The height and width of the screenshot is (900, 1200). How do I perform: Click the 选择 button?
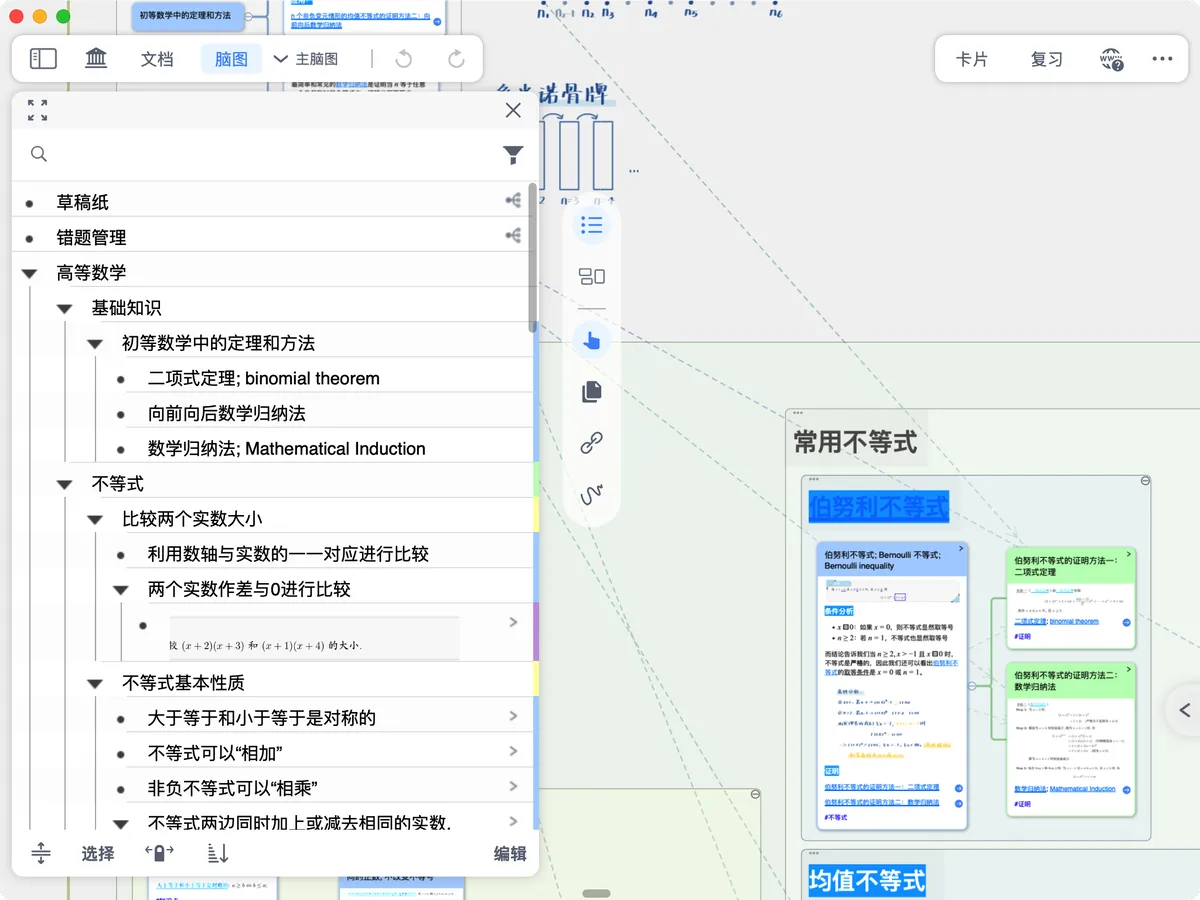(98, 853)
